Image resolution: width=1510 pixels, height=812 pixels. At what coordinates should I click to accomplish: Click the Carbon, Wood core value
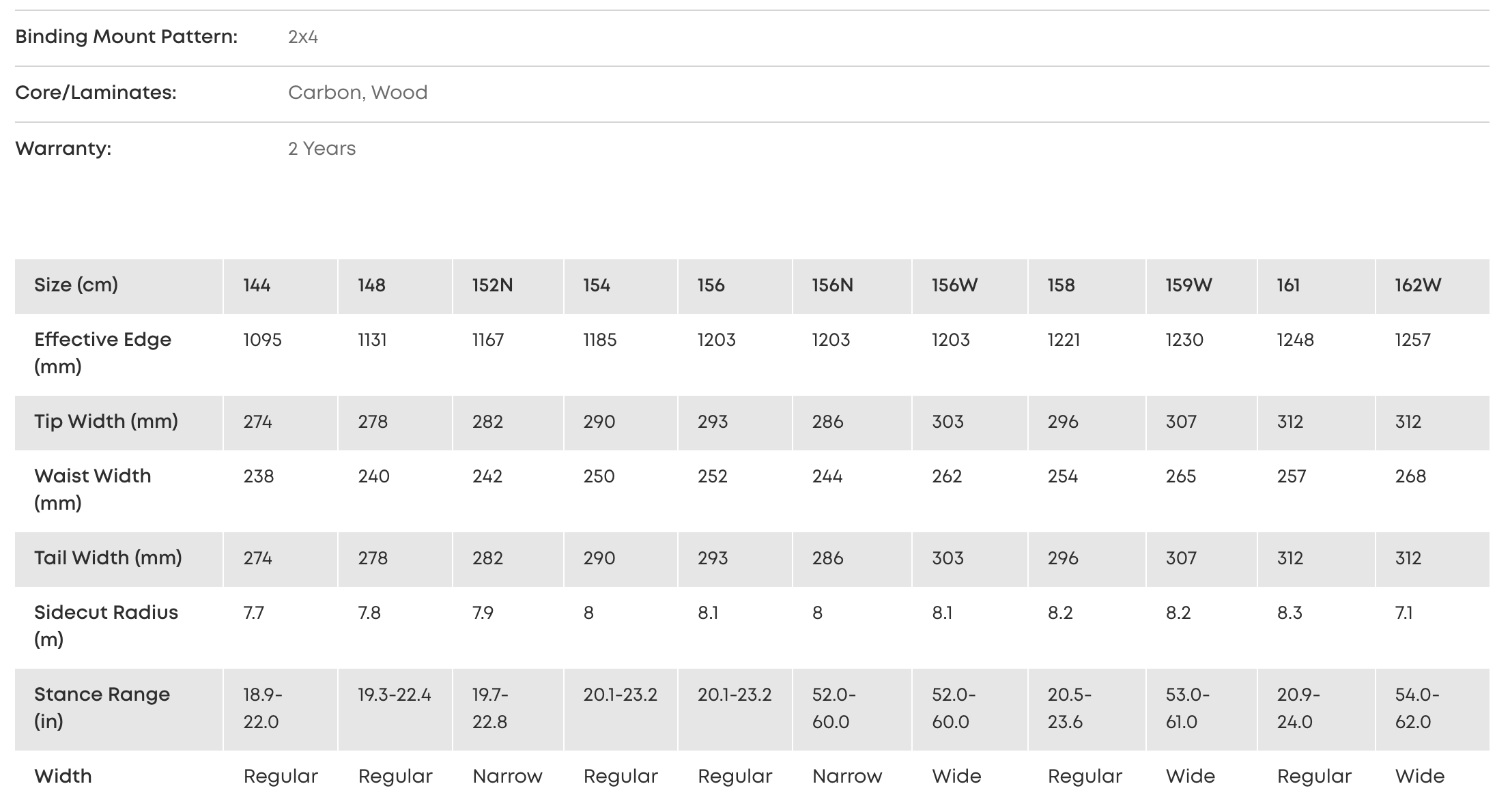358,93
